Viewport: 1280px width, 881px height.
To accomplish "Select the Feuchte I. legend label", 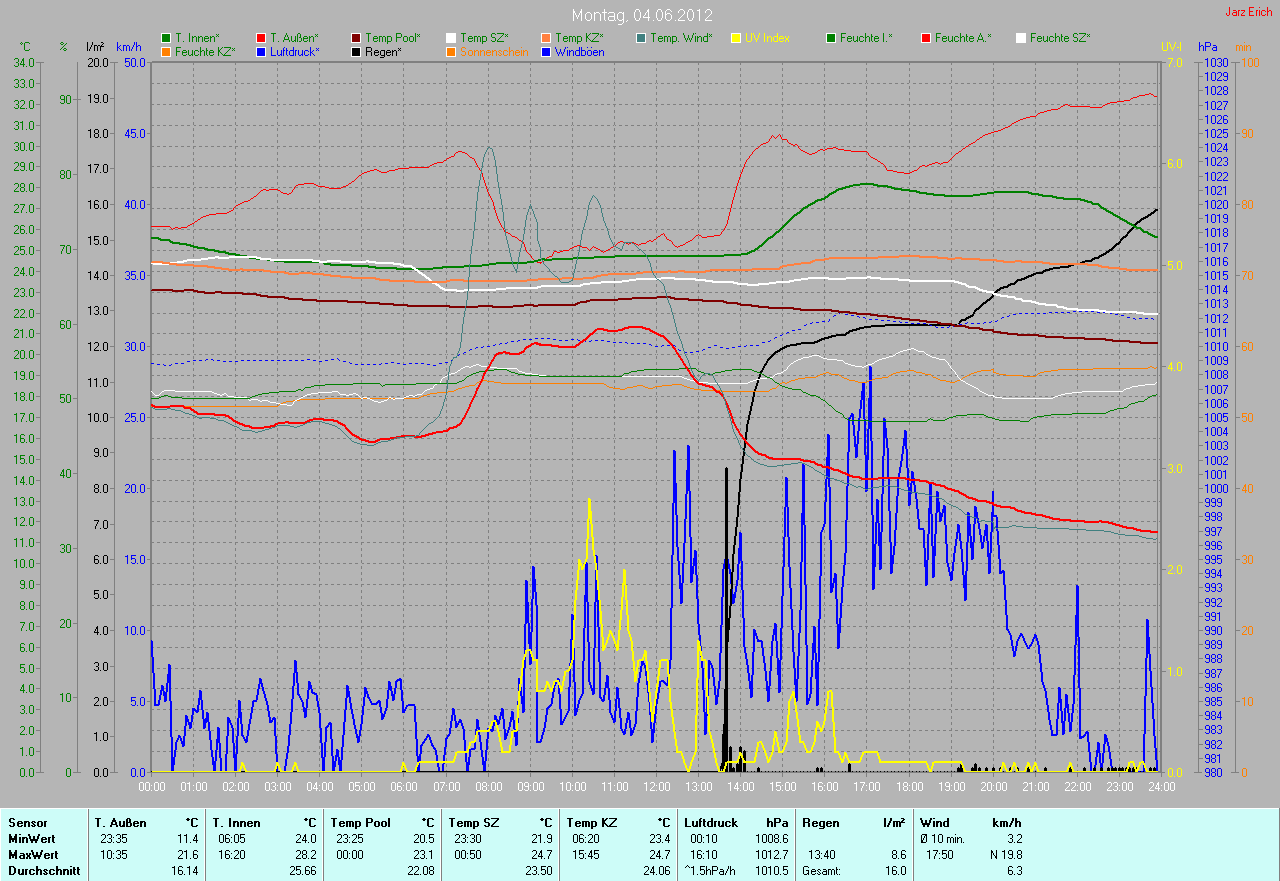I will [x=866, y=38].
